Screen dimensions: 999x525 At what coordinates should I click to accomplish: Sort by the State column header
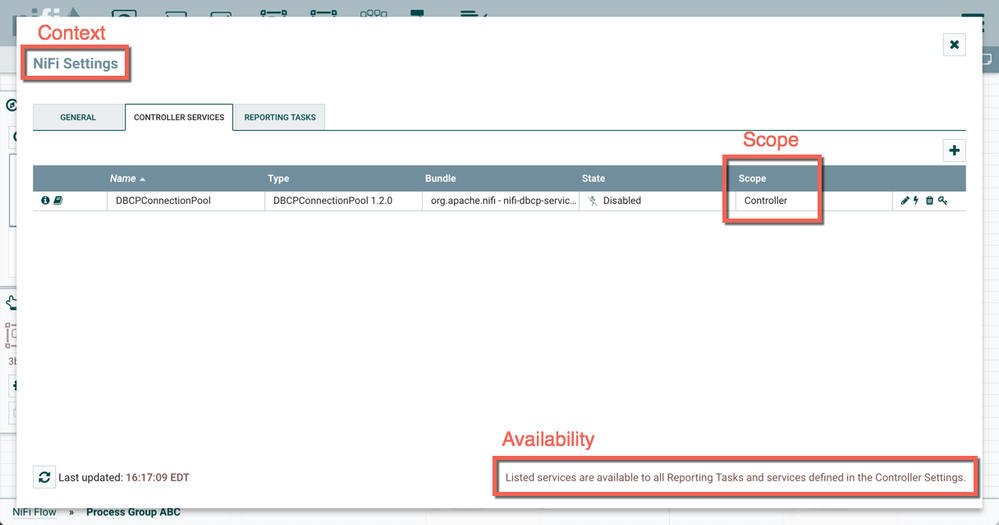click(x=593, y=178)
